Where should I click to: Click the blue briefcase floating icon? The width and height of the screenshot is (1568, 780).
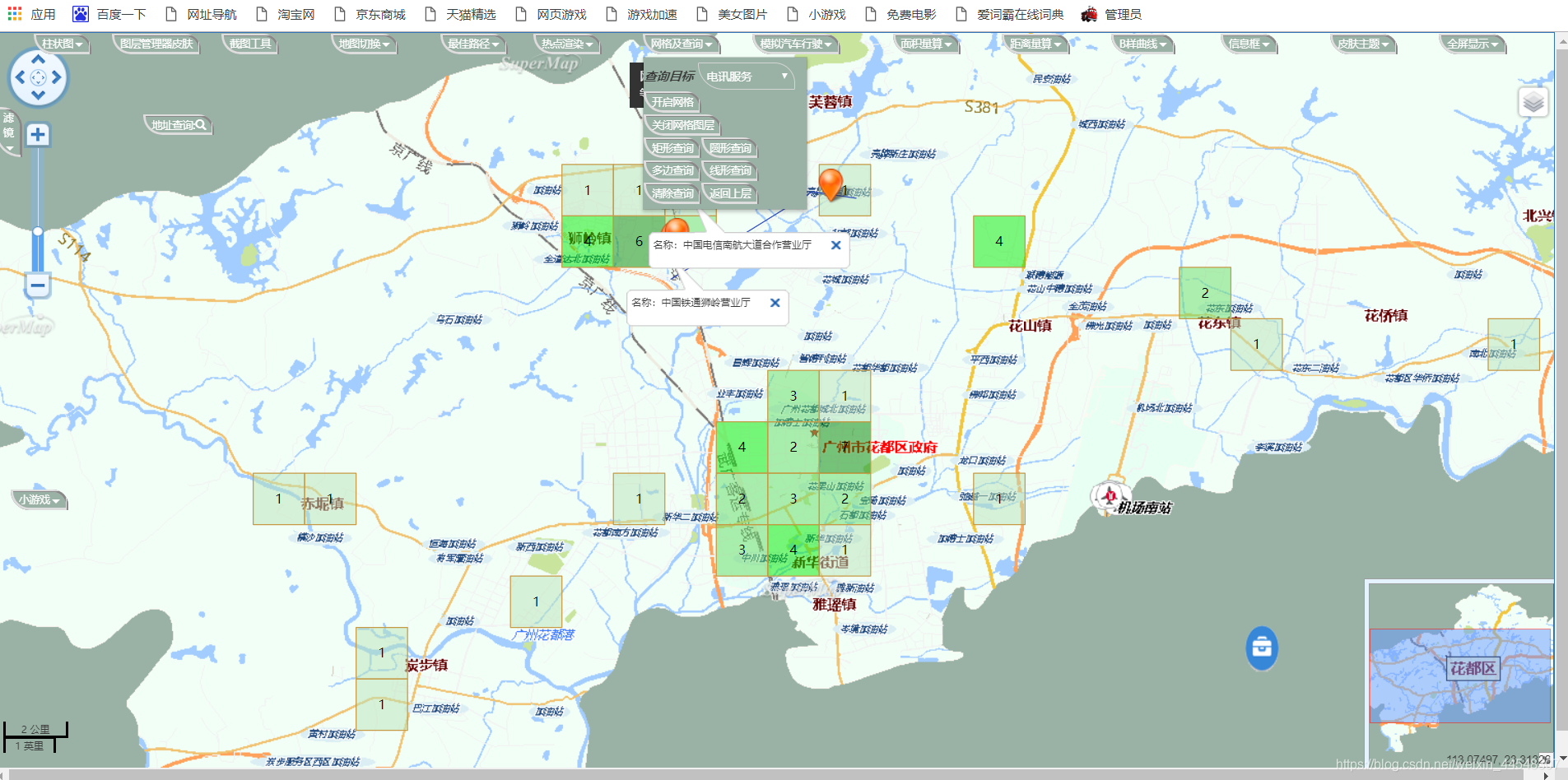pyautogui.click(x=1262, y=648)
